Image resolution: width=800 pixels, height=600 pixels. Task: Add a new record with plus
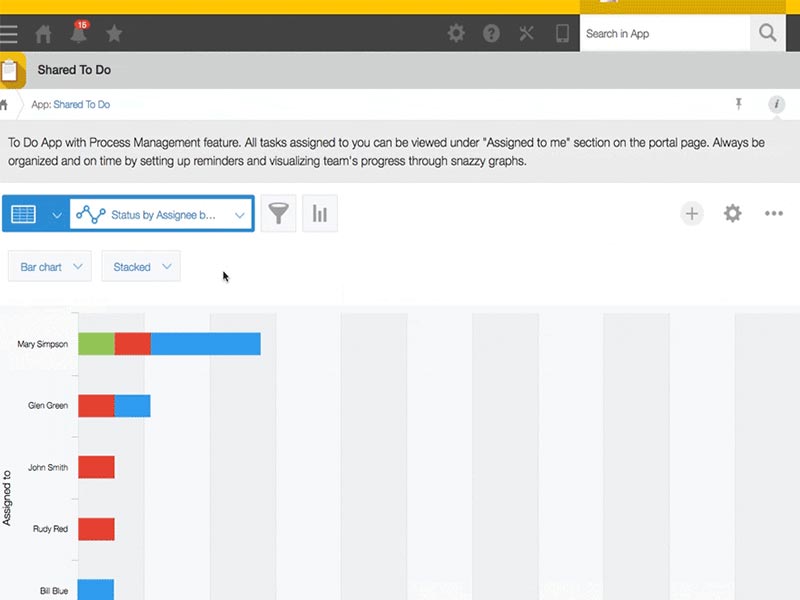point(692,213)
